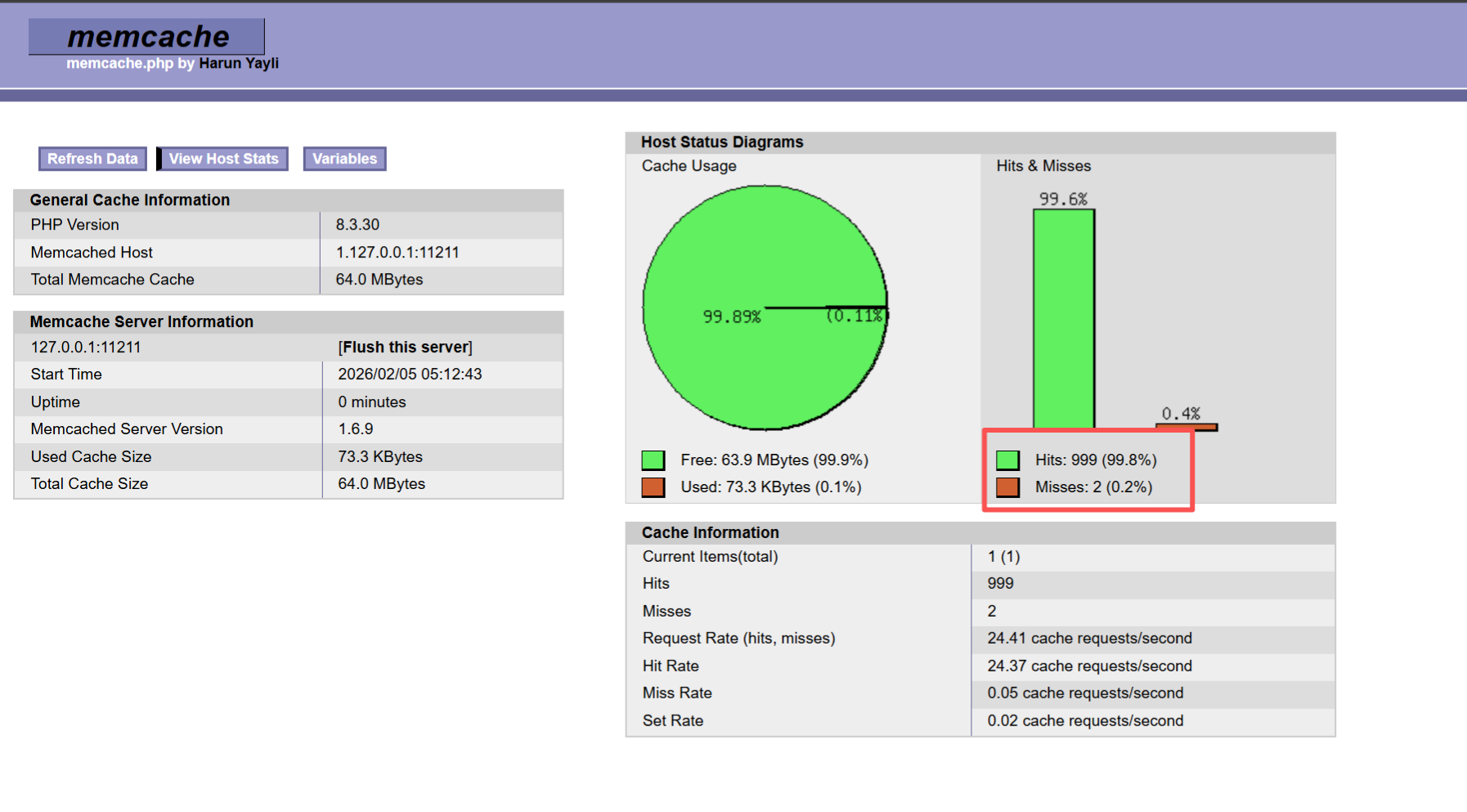Viewport: 1467px width, 812px height.
Task: Click the green Free cache legend swatch
Action: [653, 460]
